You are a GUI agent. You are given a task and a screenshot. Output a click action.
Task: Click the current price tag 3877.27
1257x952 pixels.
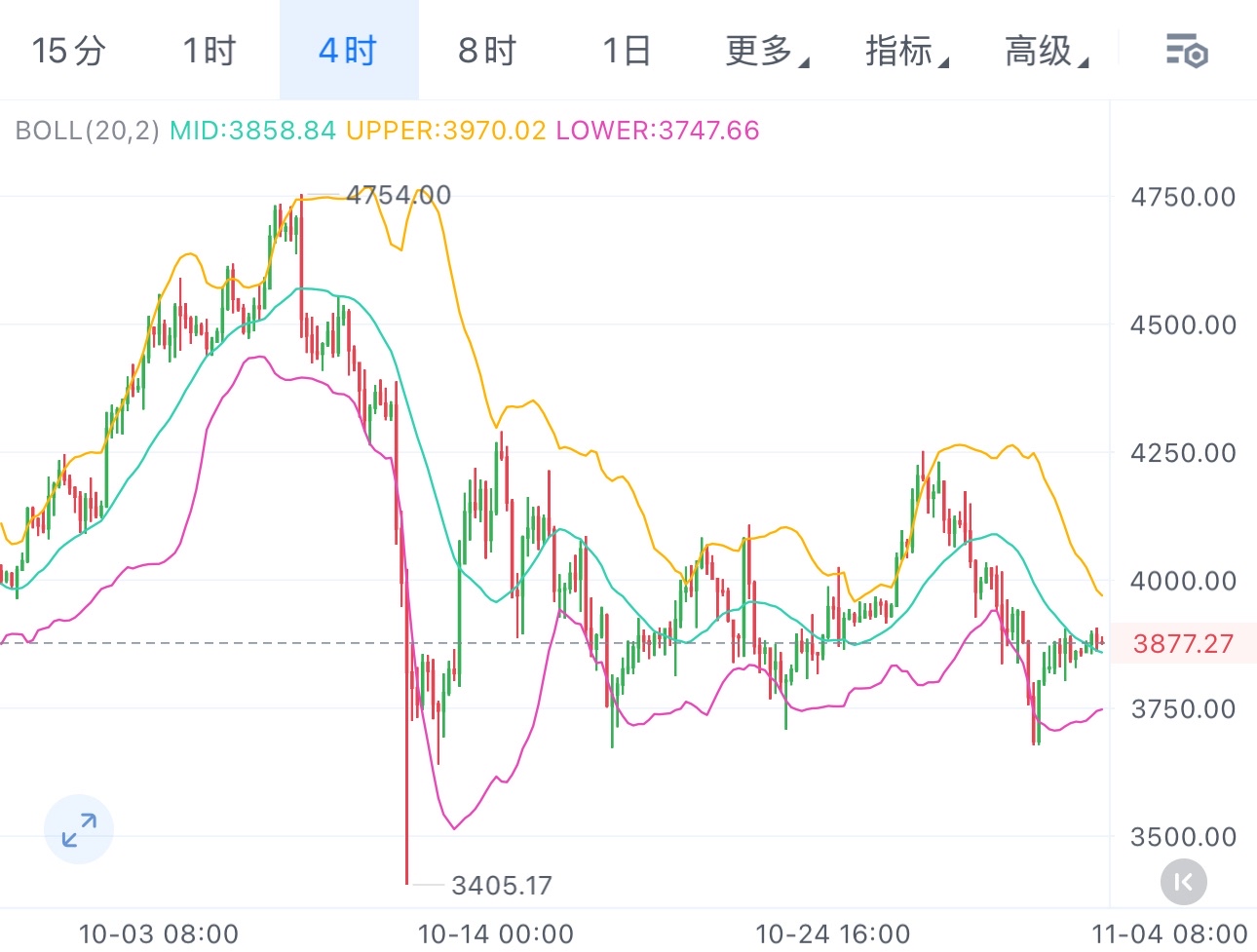pyautogui.click(x=1183, y=644)
